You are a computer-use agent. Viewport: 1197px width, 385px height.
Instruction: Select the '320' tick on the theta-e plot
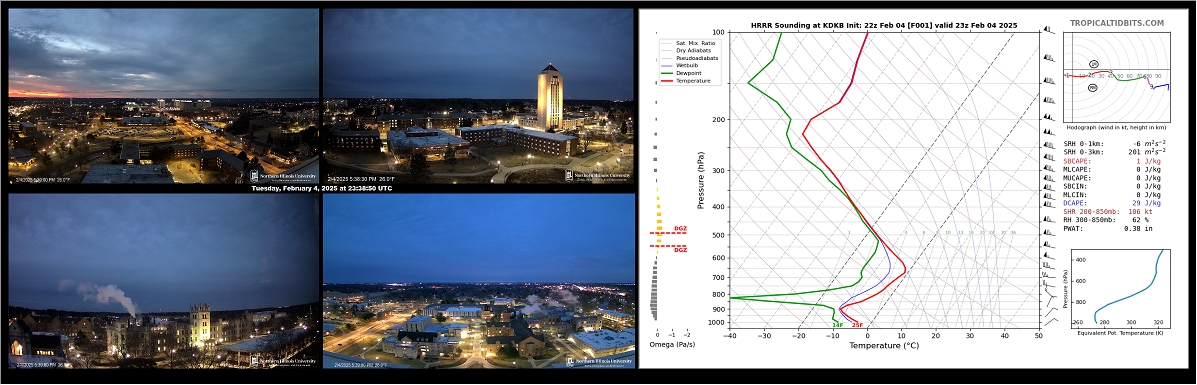[1157, 323]
